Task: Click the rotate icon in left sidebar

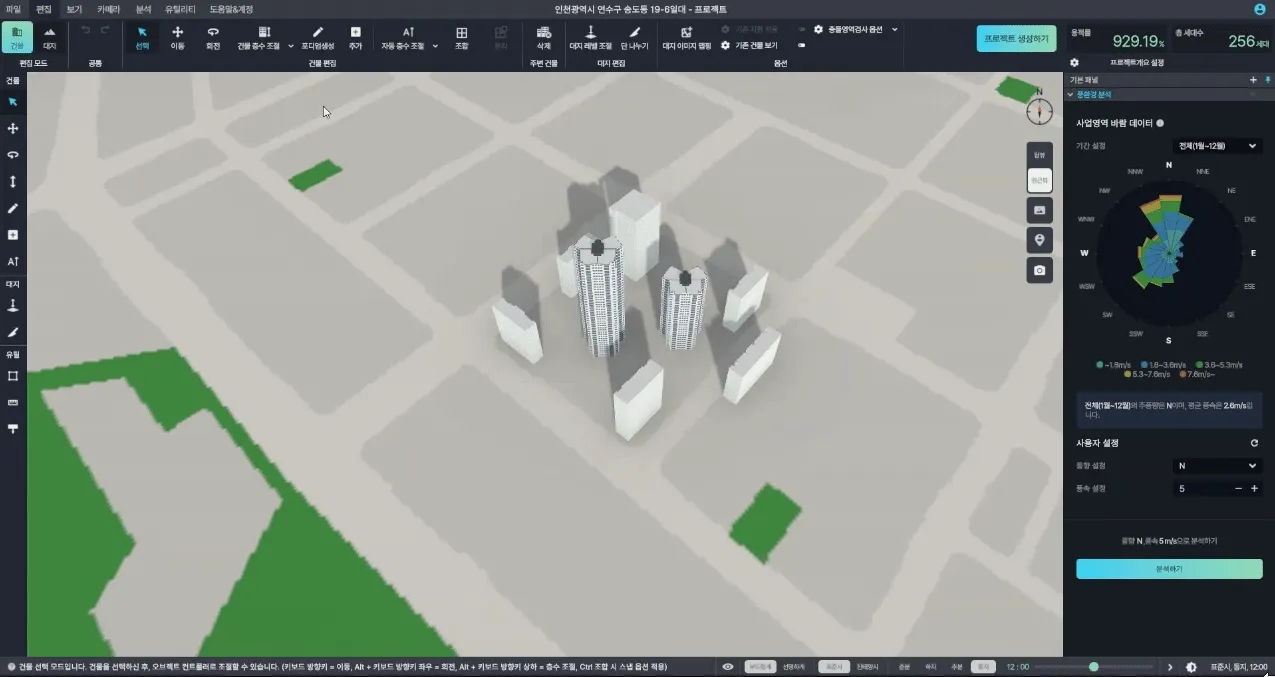Action: pyautogui.click(x=13, y=155)
